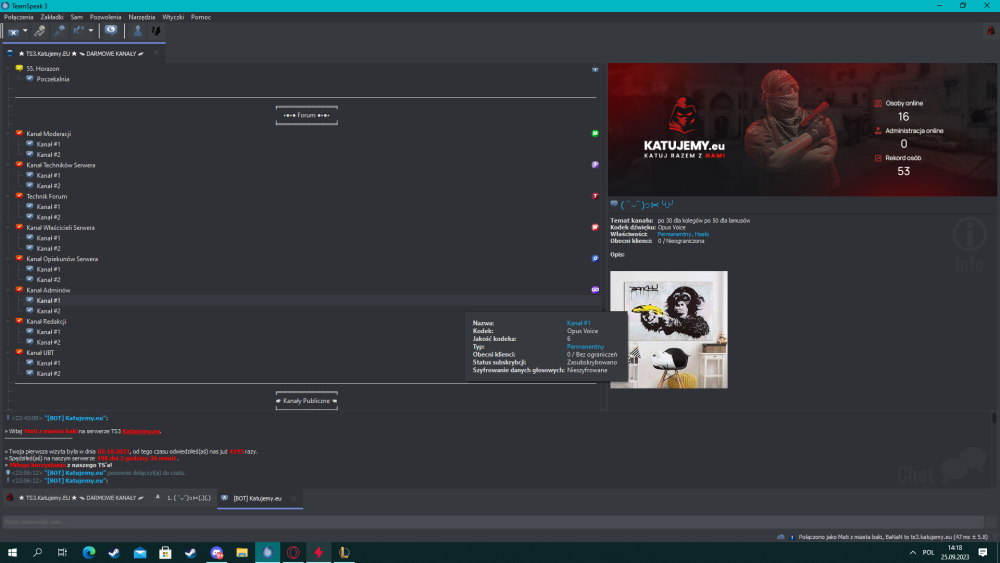Select Kanał #1 under Kanał Redakcji
The image size is (1000, 563).
point(48,332)
